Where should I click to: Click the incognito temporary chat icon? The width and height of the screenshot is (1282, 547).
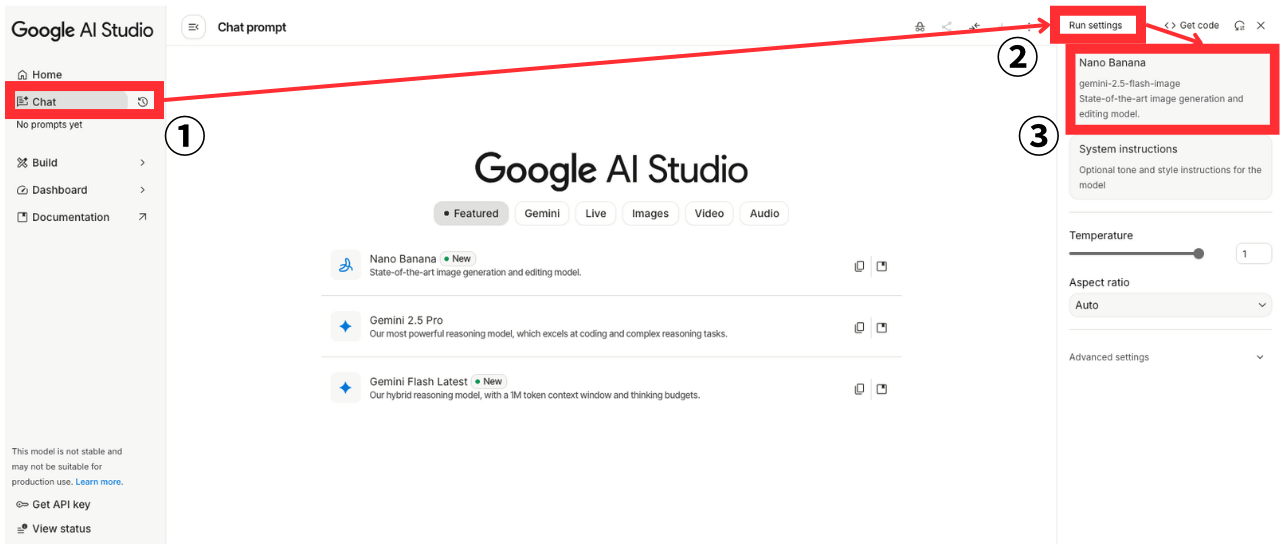pyautogui.click(x=920, y=27)
